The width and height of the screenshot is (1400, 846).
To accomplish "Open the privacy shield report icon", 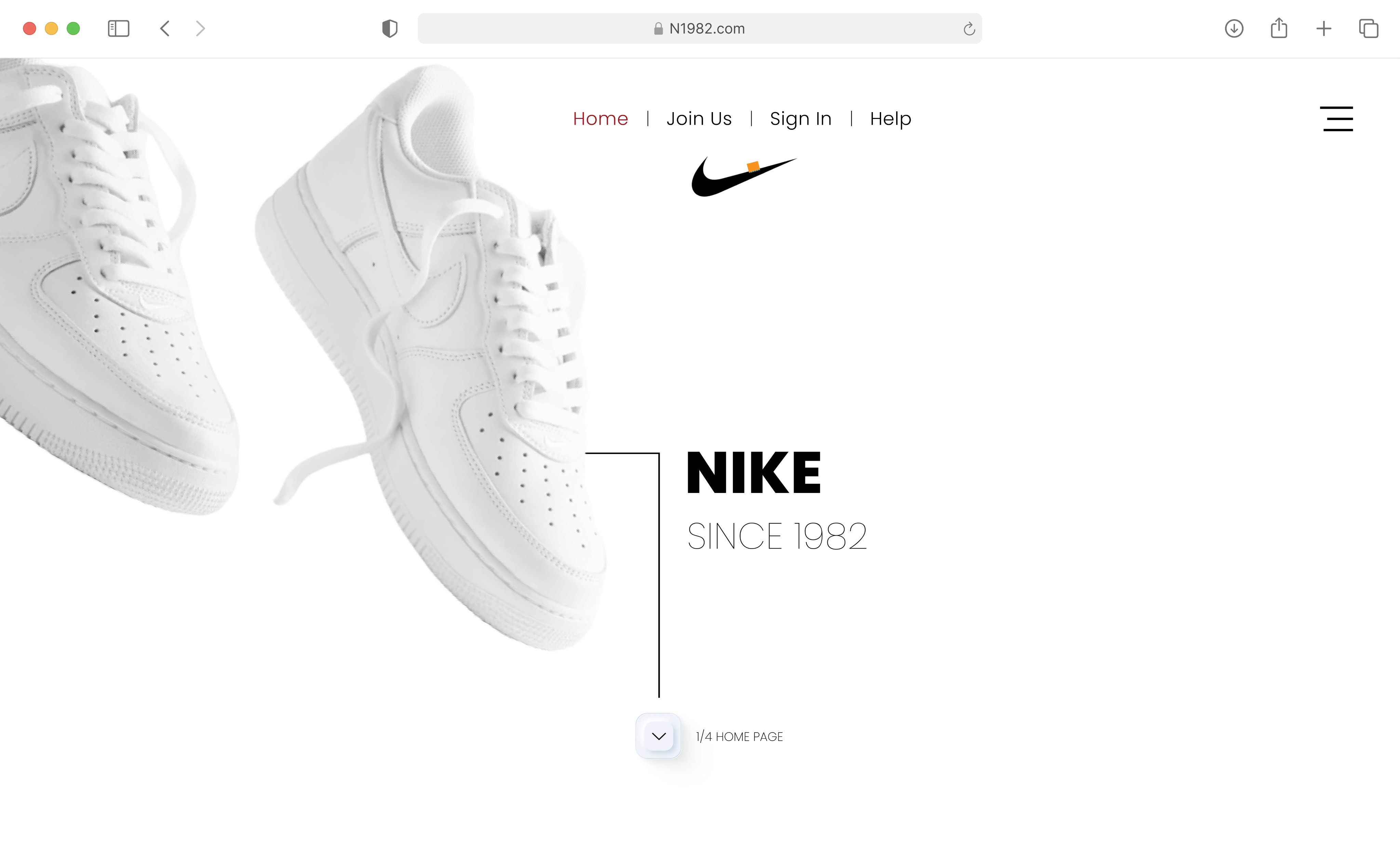I will [x=390, y=28].
